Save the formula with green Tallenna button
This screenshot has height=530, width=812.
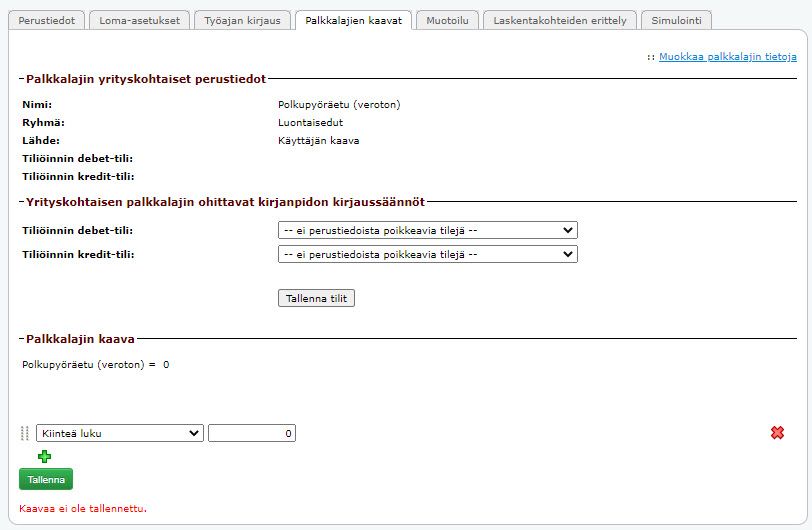pyautogui.click(x=46, y=479)
